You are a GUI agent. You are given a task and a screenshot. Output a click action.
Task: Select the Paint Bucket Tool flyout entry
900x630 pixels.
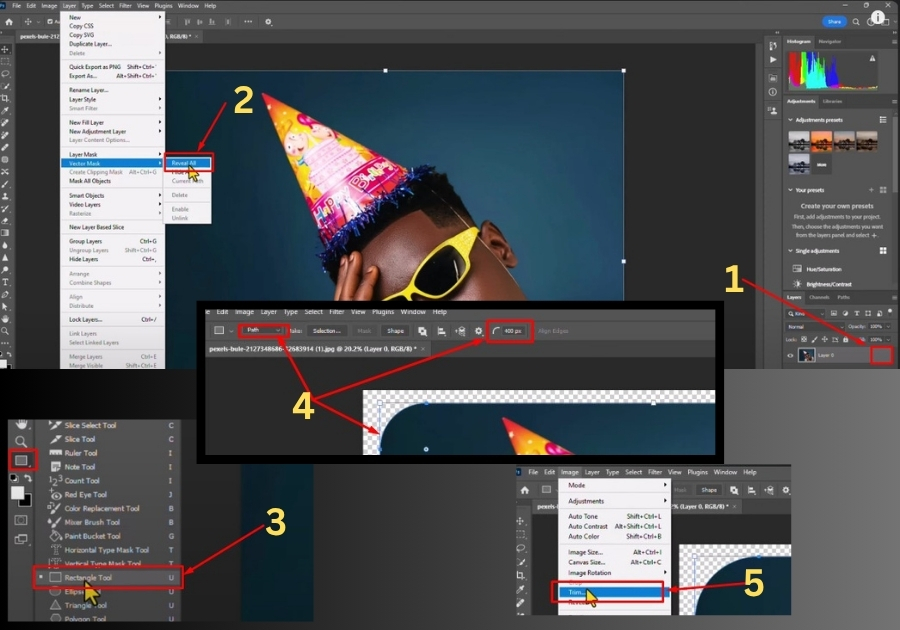pos(108,536)
